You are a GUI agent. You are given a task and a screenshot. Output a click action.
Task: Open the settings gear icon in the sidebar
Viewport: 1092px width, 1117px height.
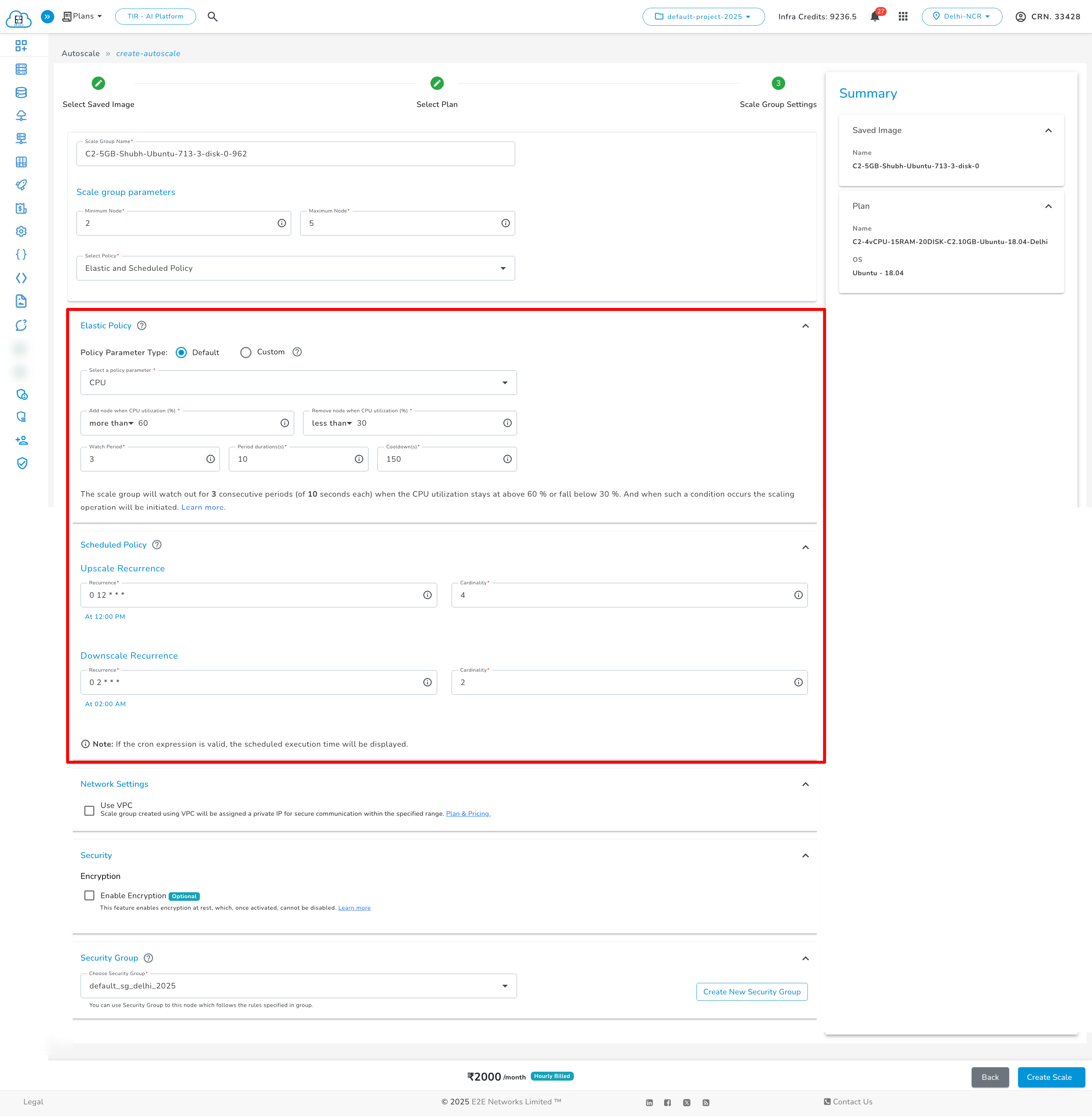[21, 231]
